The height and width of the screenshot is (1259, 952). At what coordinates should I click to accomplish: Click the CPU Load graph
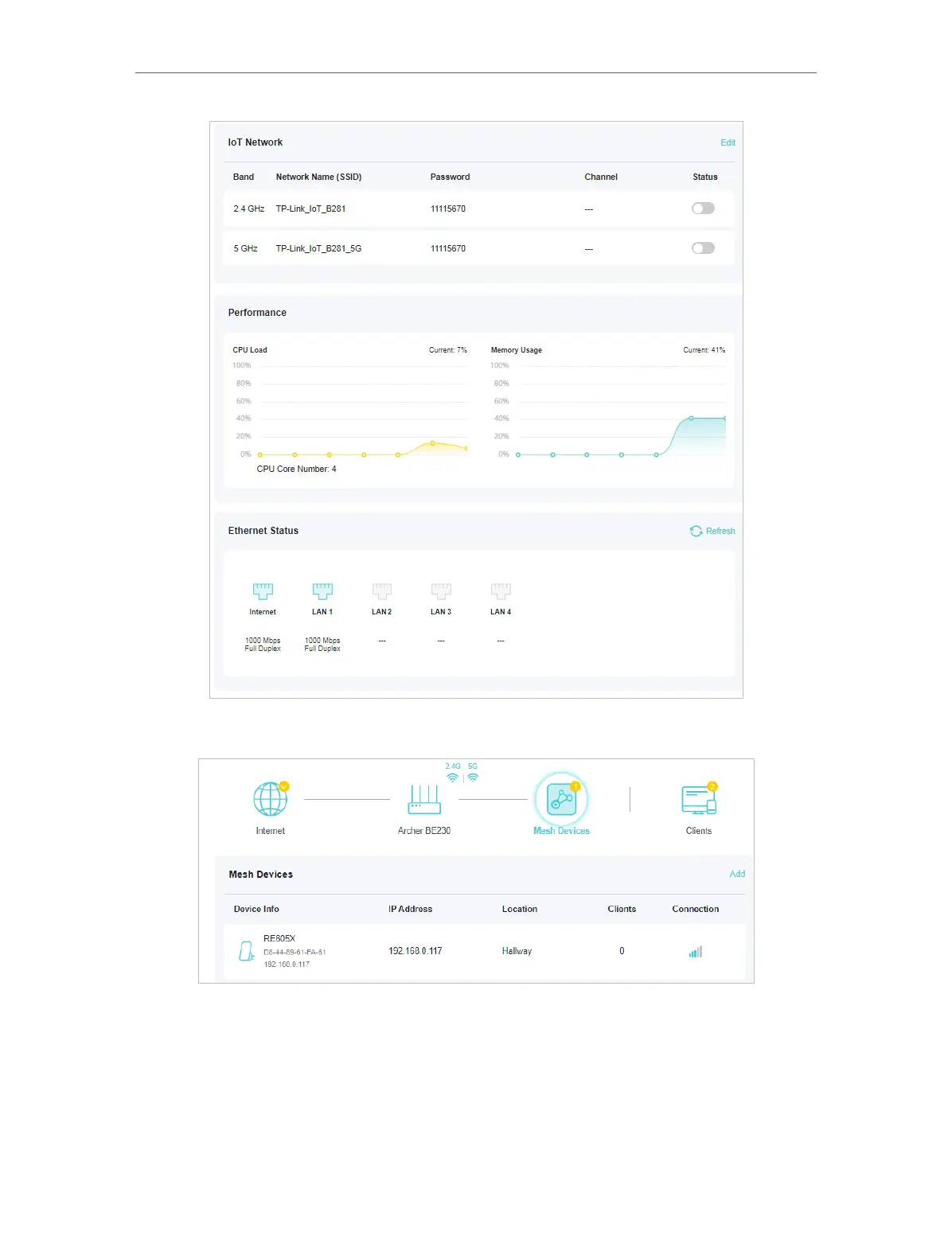pyautogui.click(x=350, y=410)
